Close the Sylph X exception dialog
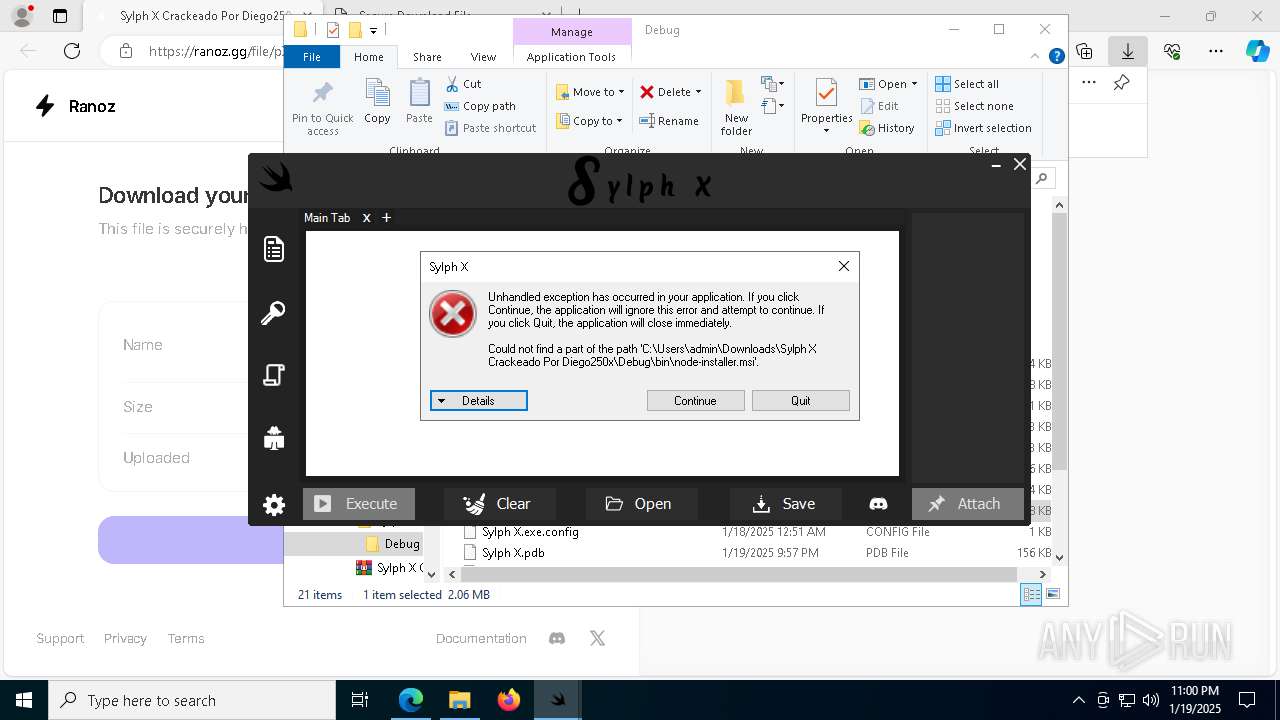Screen dimensions: 1280x720 844,266
